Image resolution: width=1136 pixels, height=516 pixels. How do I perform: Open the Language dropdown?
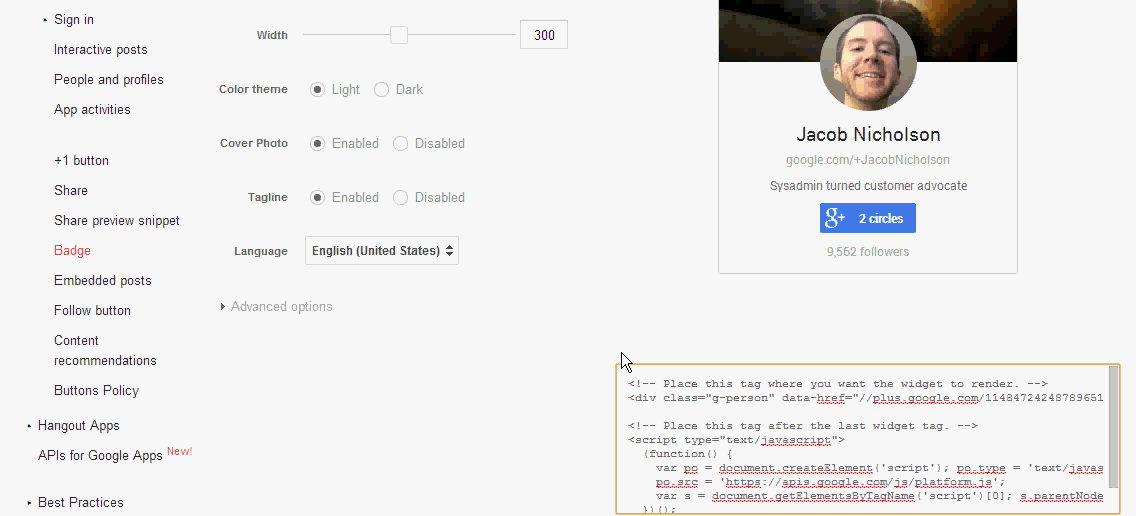pyautogui.click(x=382, y=251)
